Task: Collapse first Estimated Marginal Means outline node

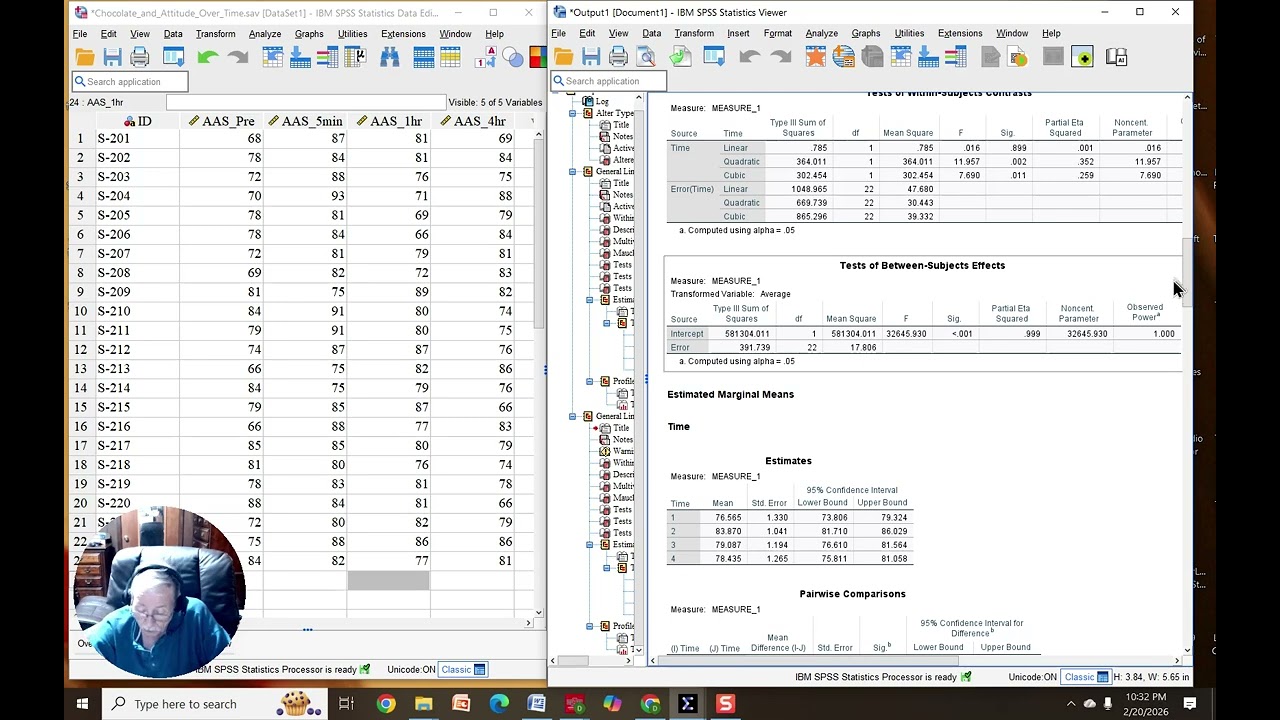Action: [x=589, y=300]
